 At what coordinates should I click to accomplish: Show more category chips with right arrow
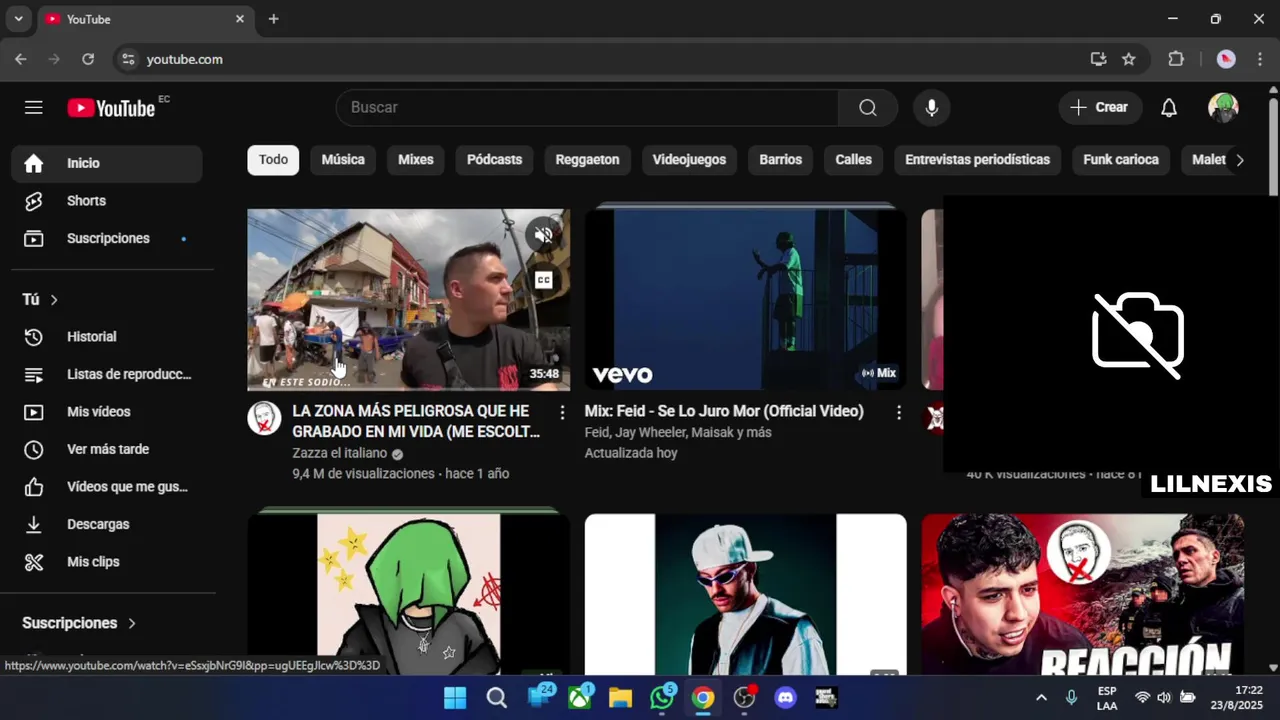(1240, 160)
